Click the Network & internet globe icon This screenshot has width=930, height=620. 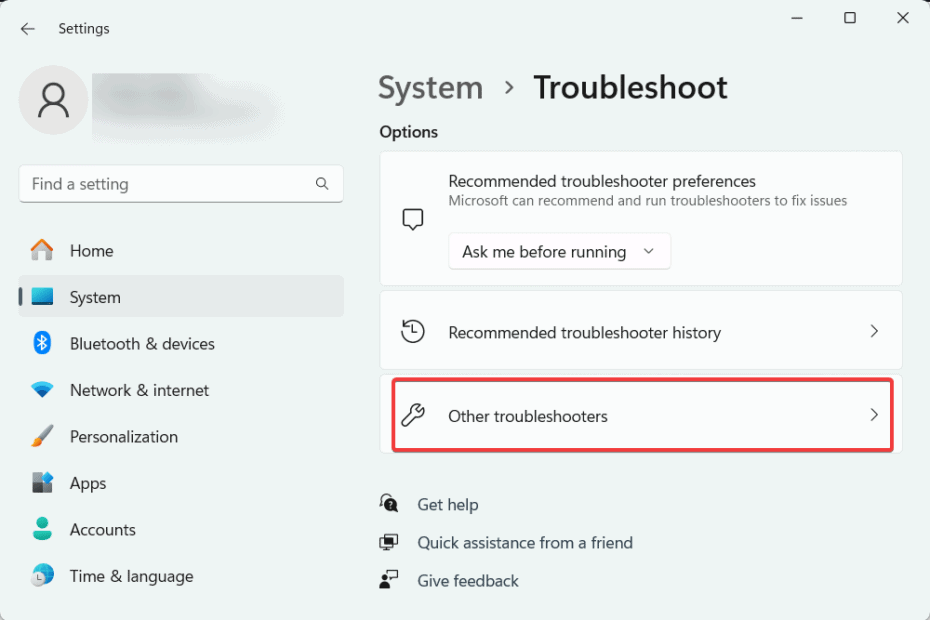42,390
